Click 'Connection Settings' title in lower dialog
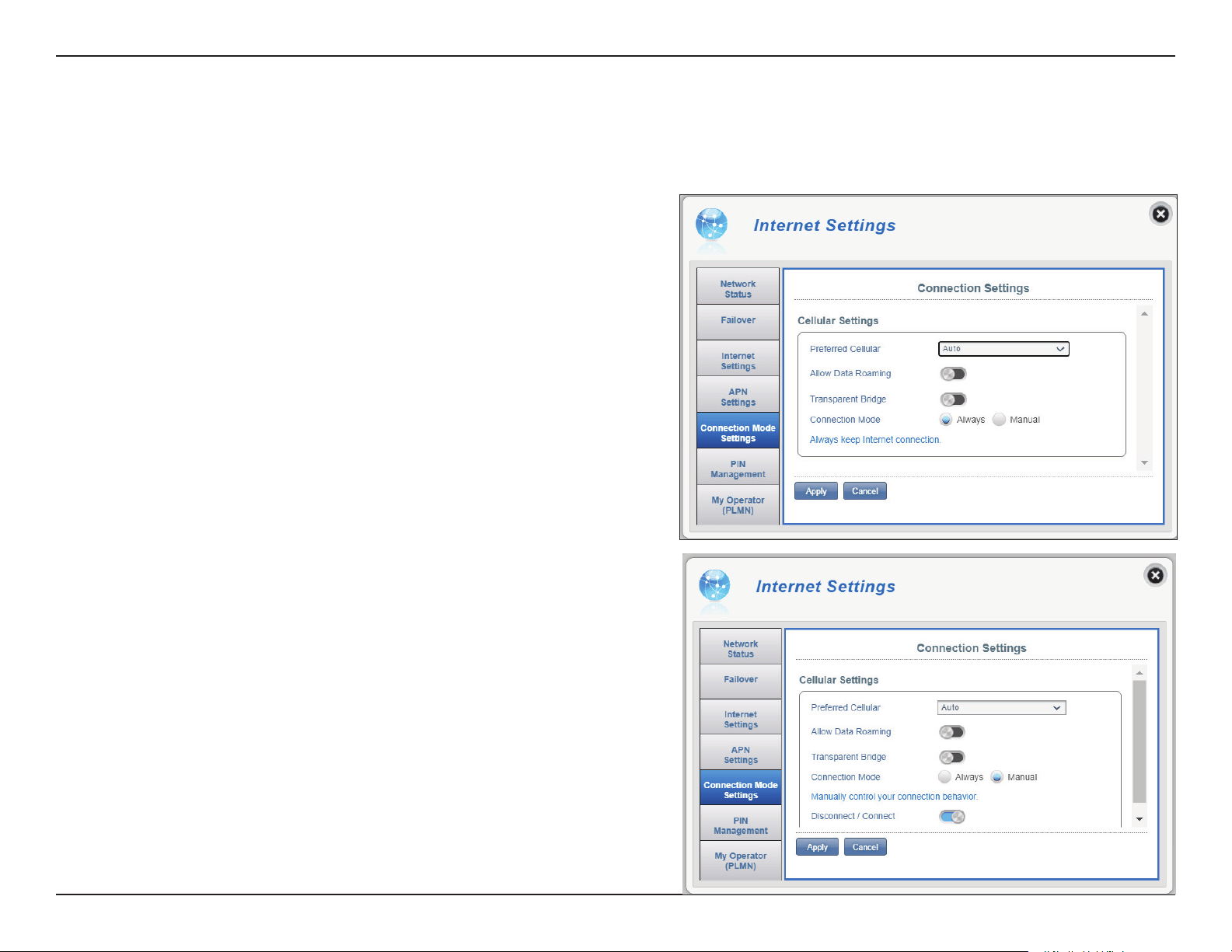This screenshot has height=952, width=1232. 972,648
